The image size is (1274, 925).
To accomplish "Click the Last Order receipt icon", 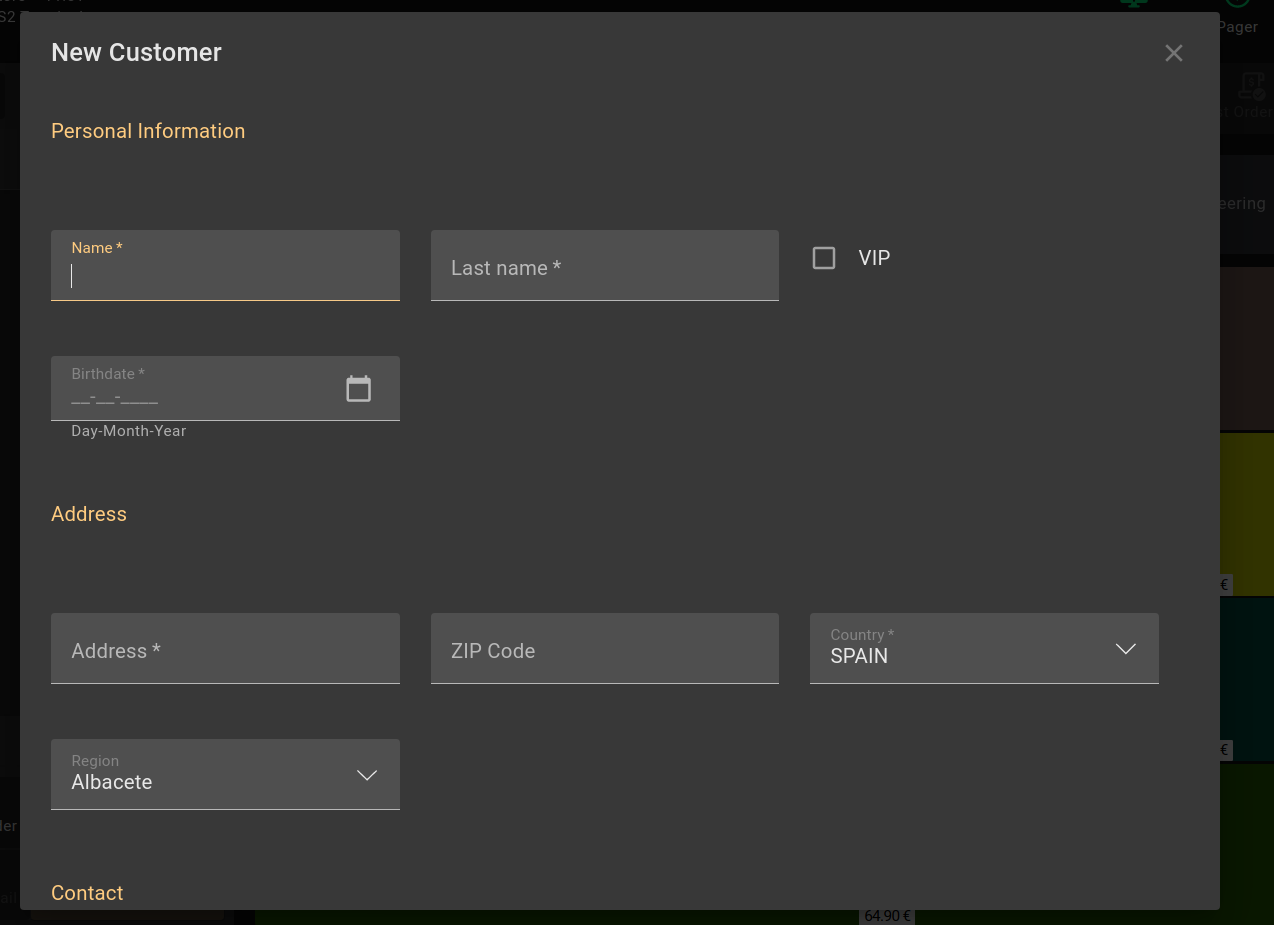I will point(1250,86).
